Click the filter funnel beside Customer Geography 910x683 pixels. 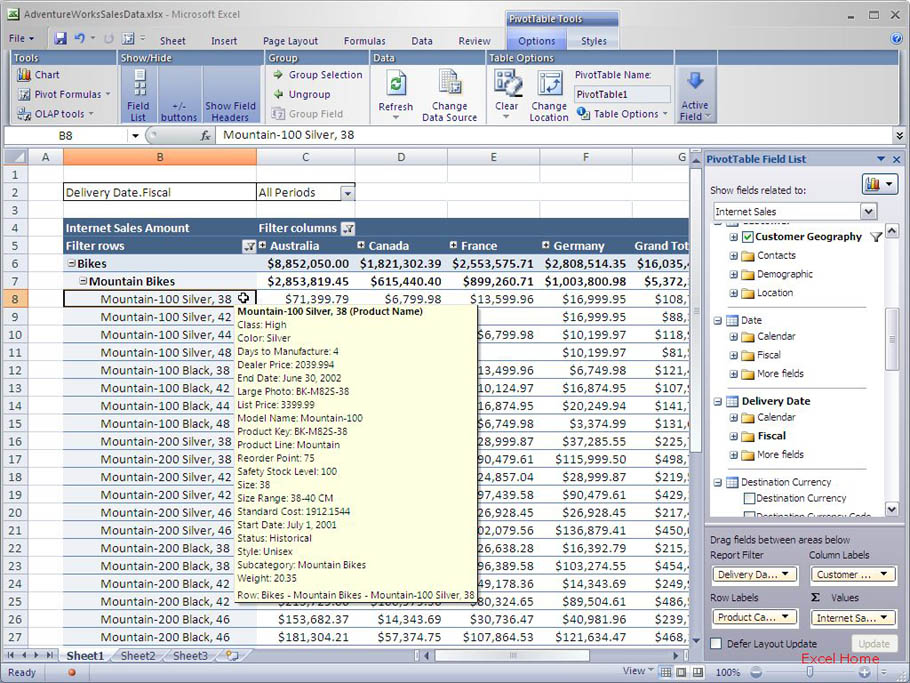[x=876, y=237]
